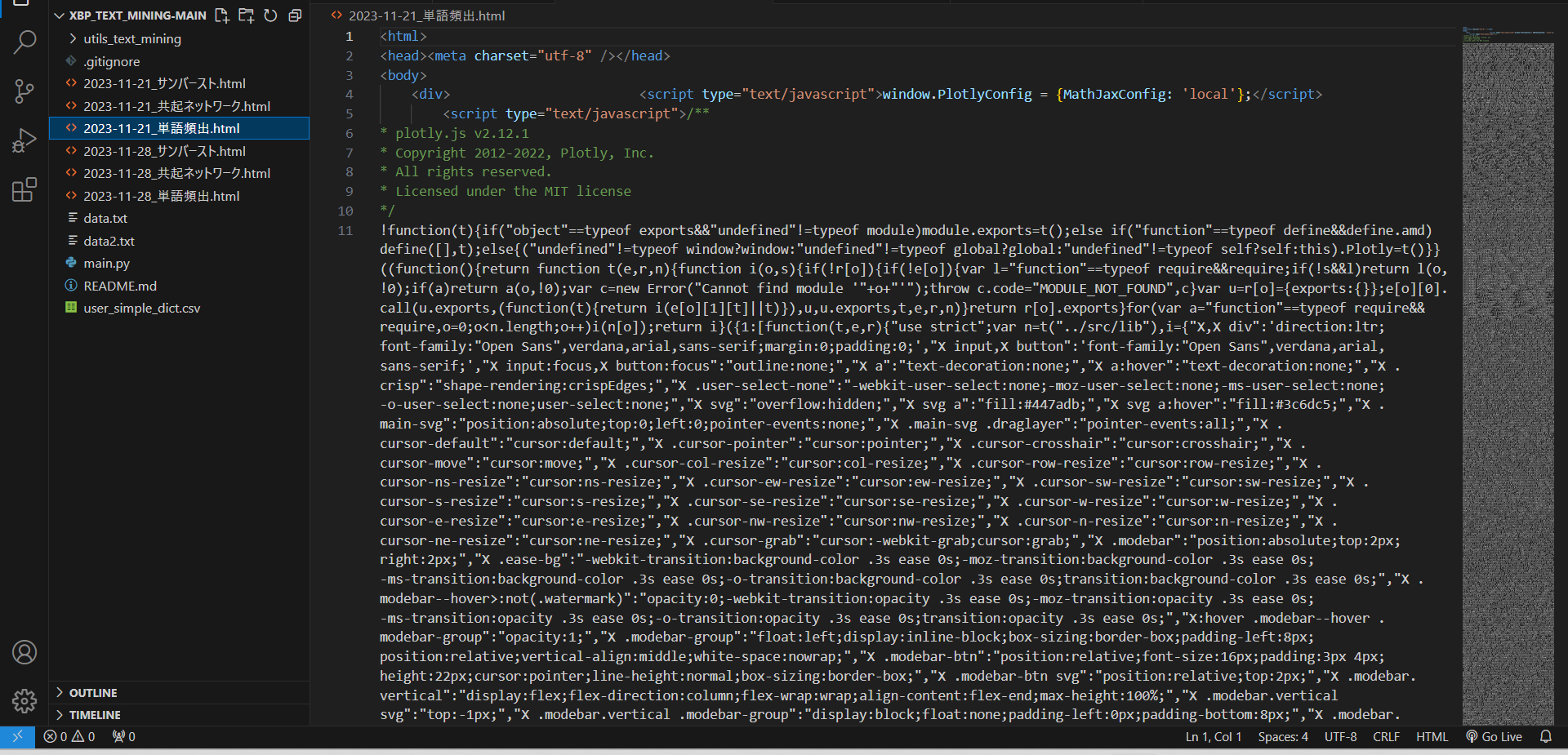Open main.py from the file list

(x=106, y=263)
